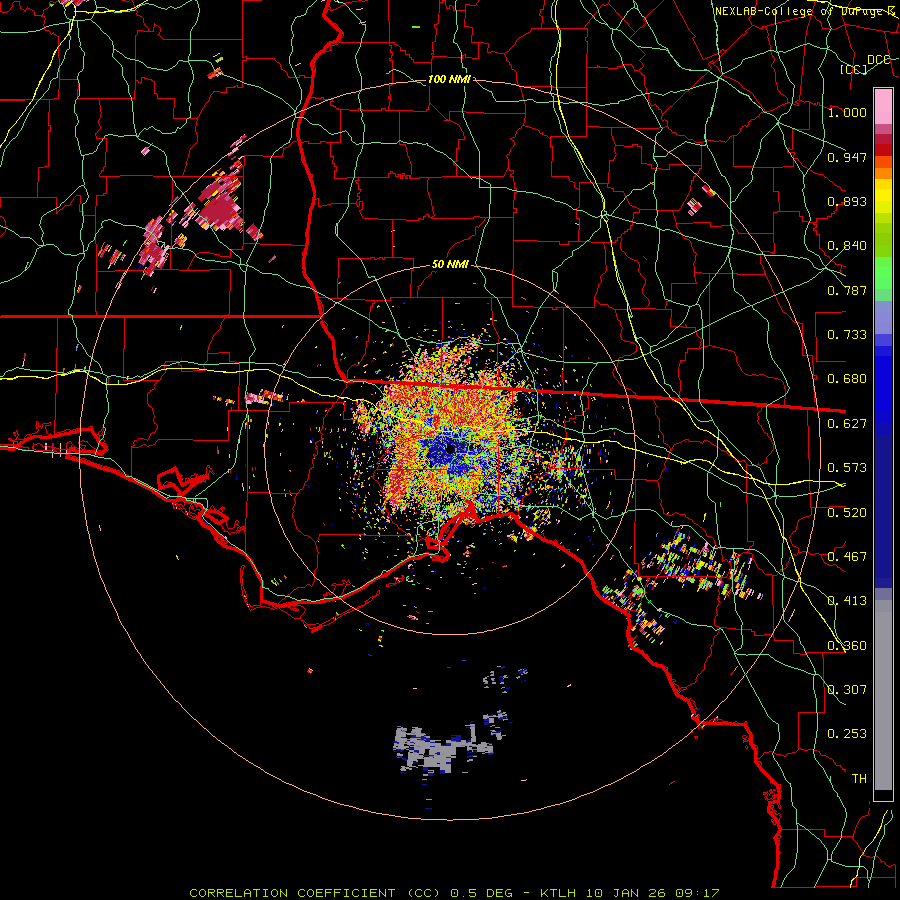Viewport: 900px width, 900px height.
Task: Click the 0.520 scale value
Action: [x=847, y=513]
